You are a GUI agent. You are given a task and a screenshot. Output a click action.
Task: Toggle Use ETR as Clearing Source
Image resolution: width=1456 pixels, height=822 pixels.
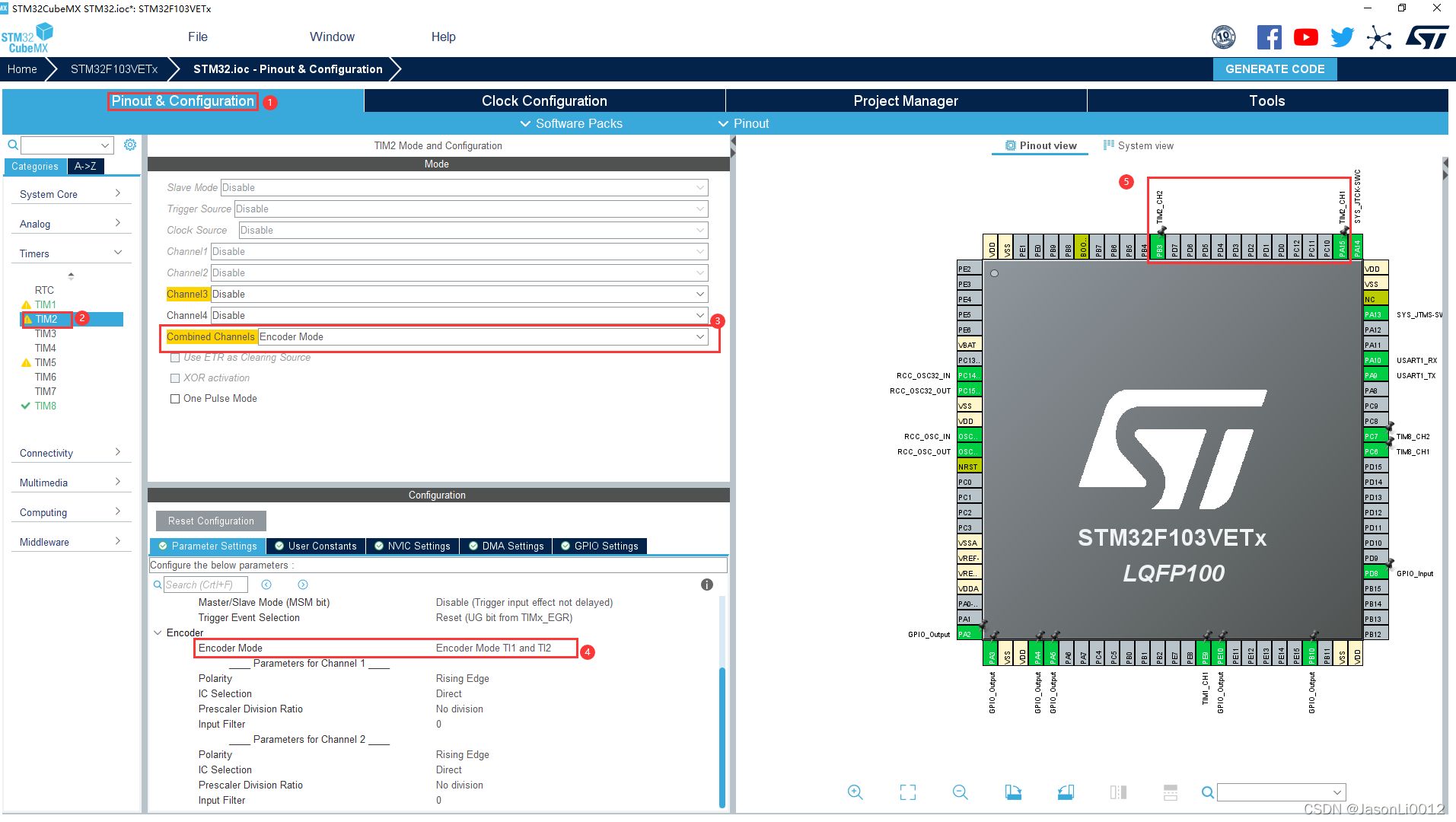tap(175, 358)
